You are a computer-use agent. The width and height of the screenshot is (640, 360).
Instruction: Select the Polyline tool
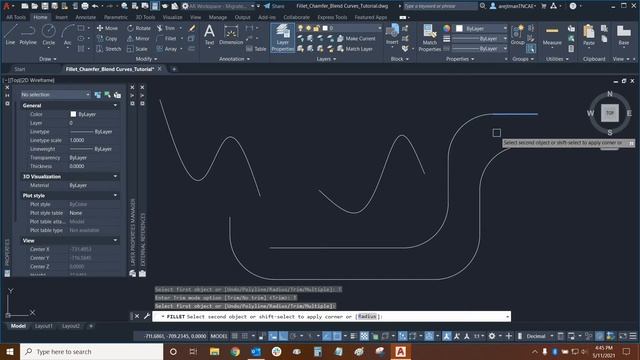tap(28, 34)
